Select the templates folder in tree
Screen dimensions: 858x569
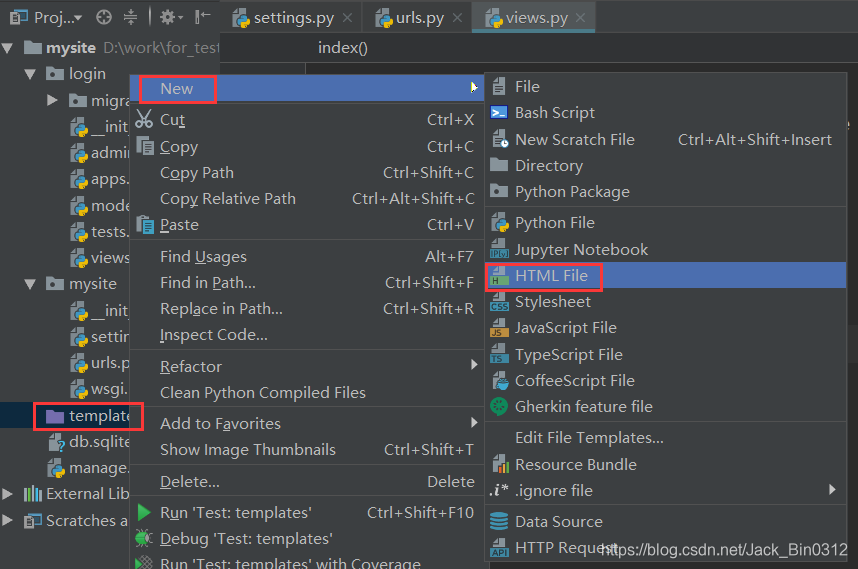click(x=88, y=416)
